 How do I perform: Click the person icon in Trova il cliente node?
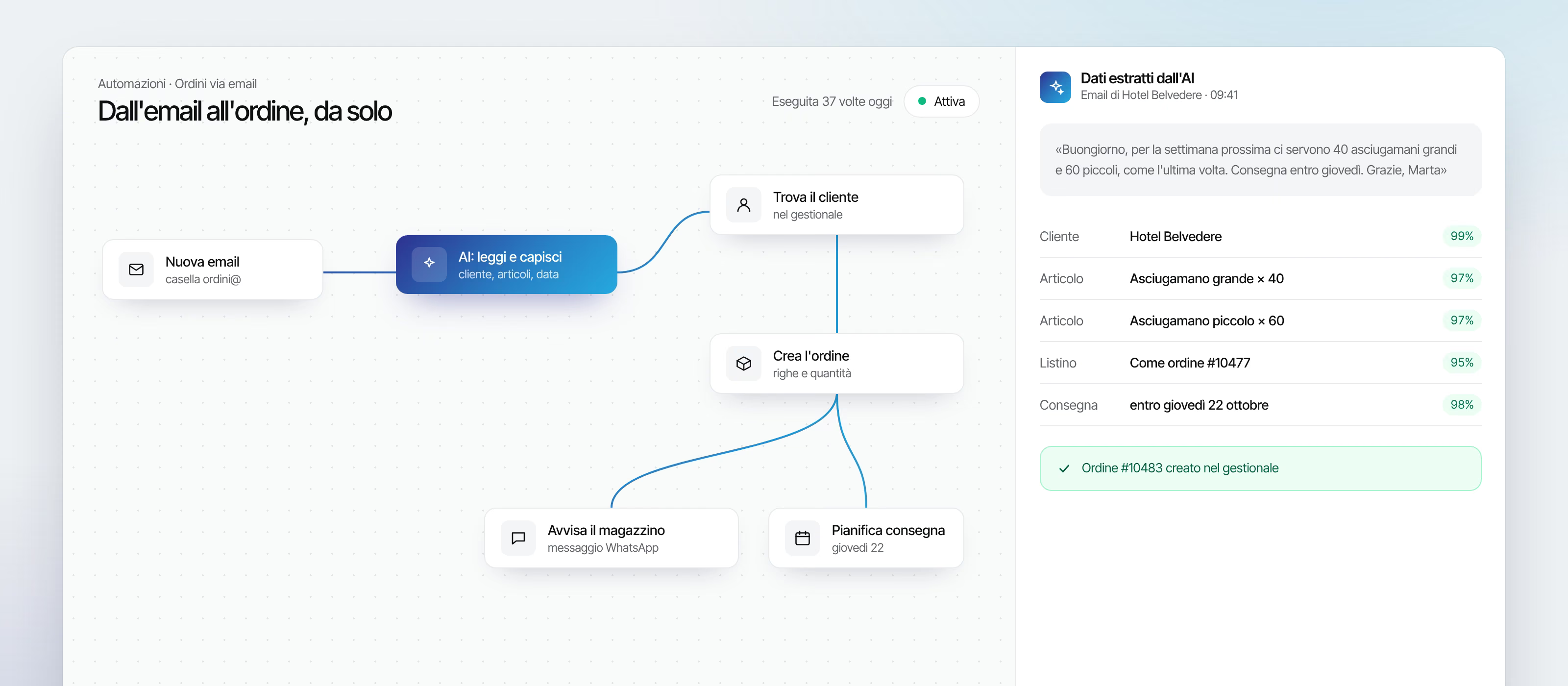tap(743, 205)
